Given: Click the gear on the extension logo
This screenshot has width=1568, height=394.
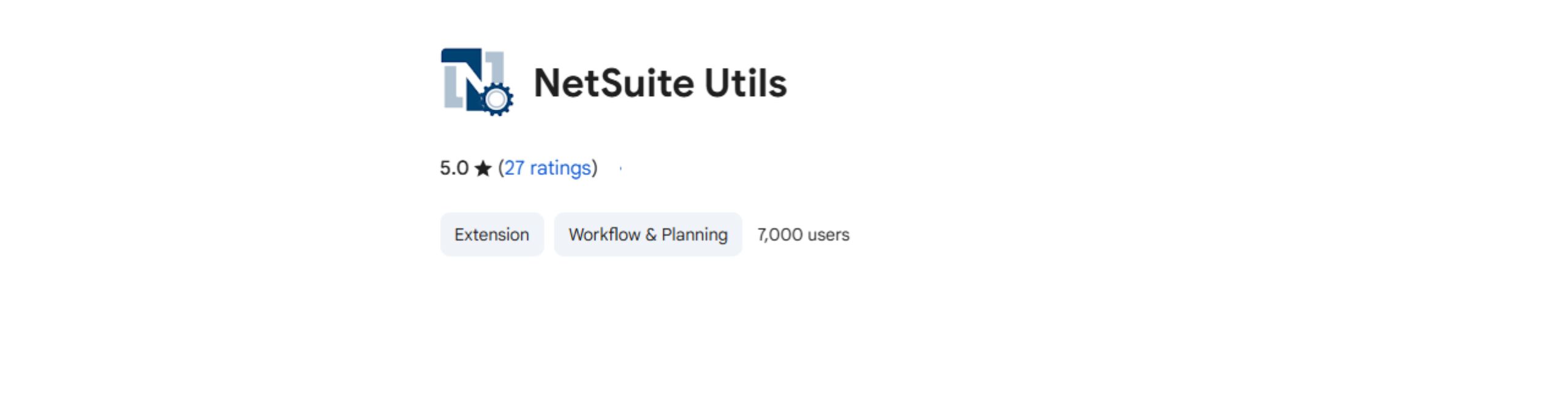Looking at the screenshot, I should (x=496, y=99).
